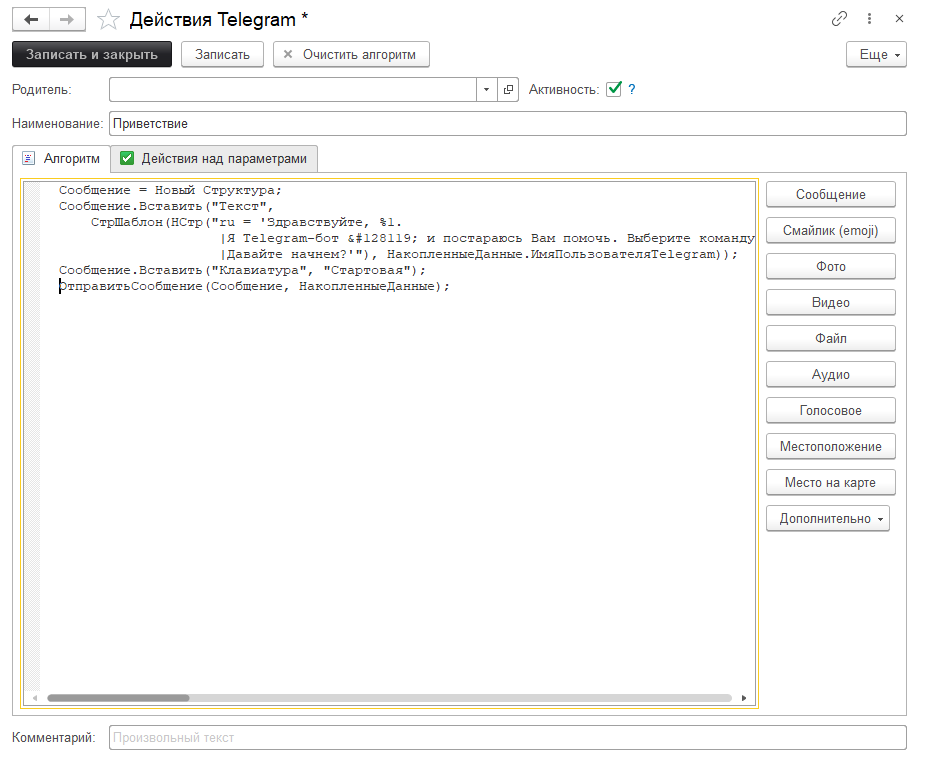
Task: Click the question mark help icon
Action: click(632, 90)
